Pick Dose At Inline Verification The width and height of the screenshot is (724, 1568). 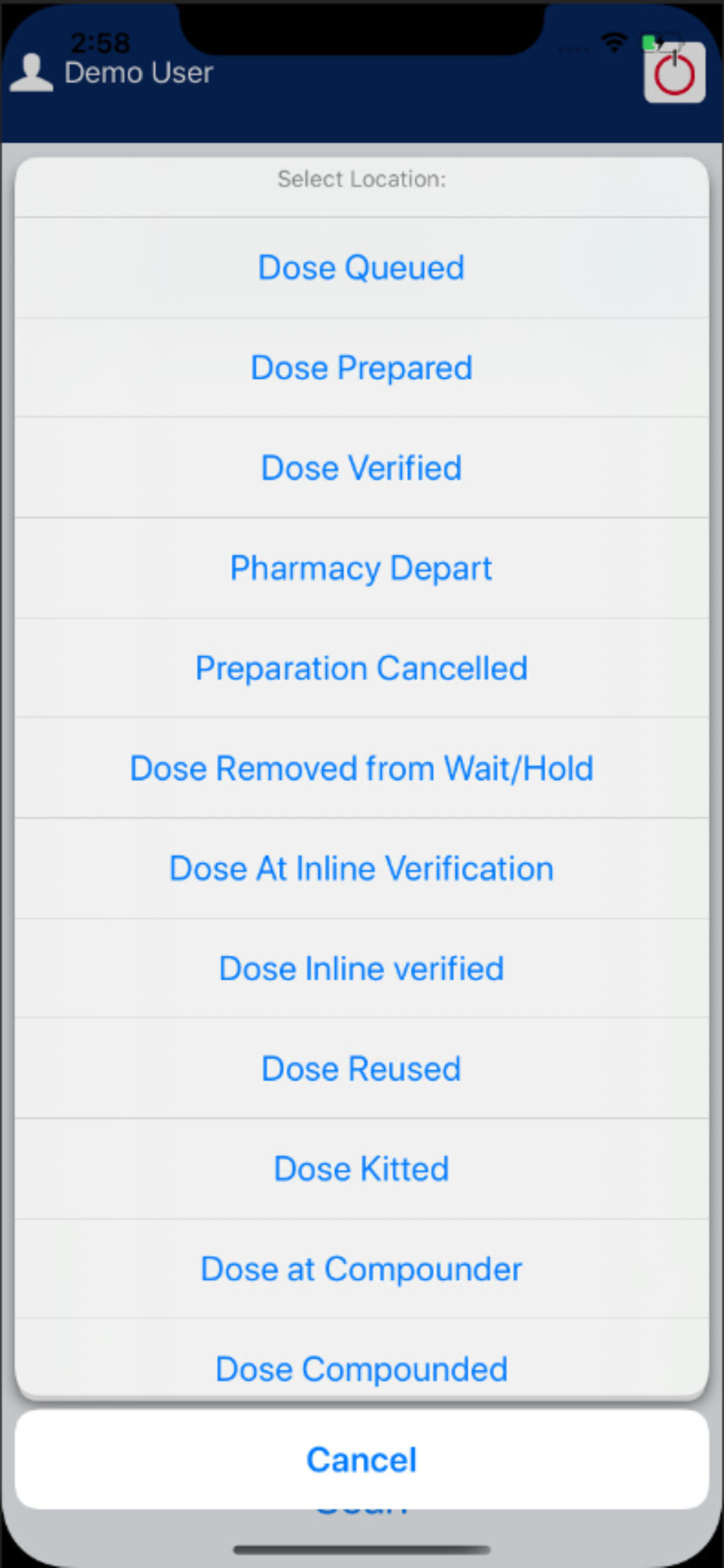(x=361, y=869)
